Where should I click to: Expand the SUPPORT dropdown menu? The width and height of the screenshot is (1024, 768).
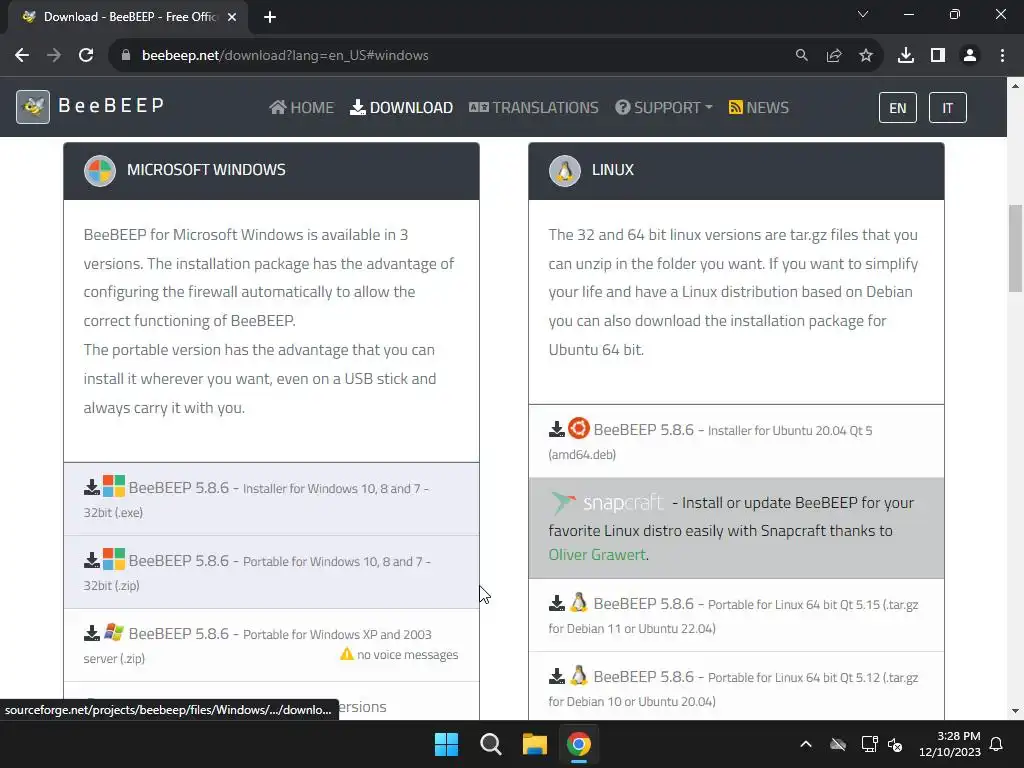[664, 108]
